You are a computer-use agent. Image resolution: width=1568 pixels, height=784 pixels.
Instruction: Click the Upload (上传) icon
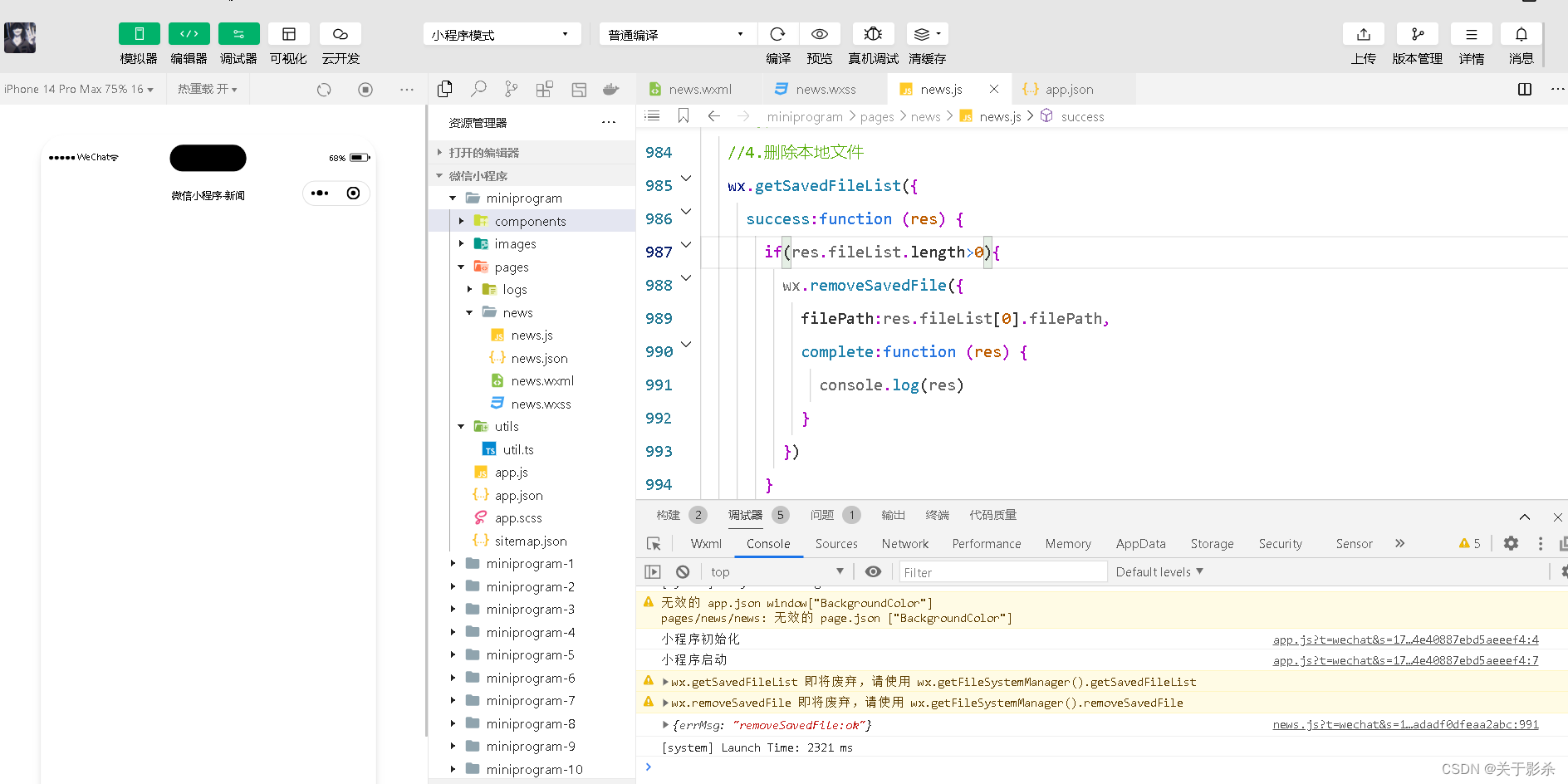(x=1364, y=34)
